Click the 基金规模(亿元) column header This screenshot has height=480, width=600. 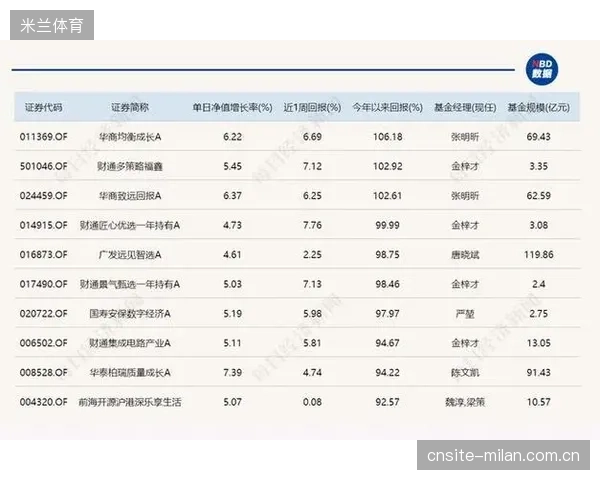[538, 108]
